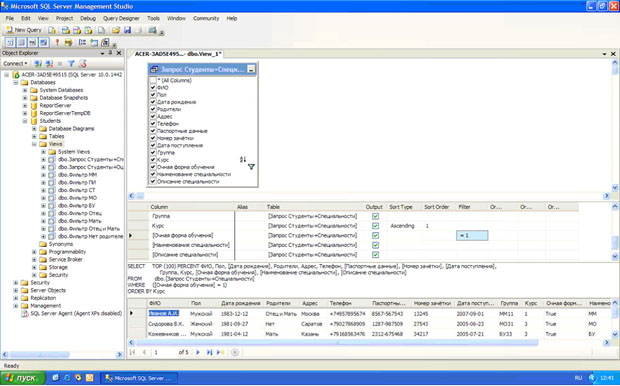620x386 pixels.
Task: Open the Connect dropdown in Object Explorer
Action: pyautogui.click(x=15, y=63)
